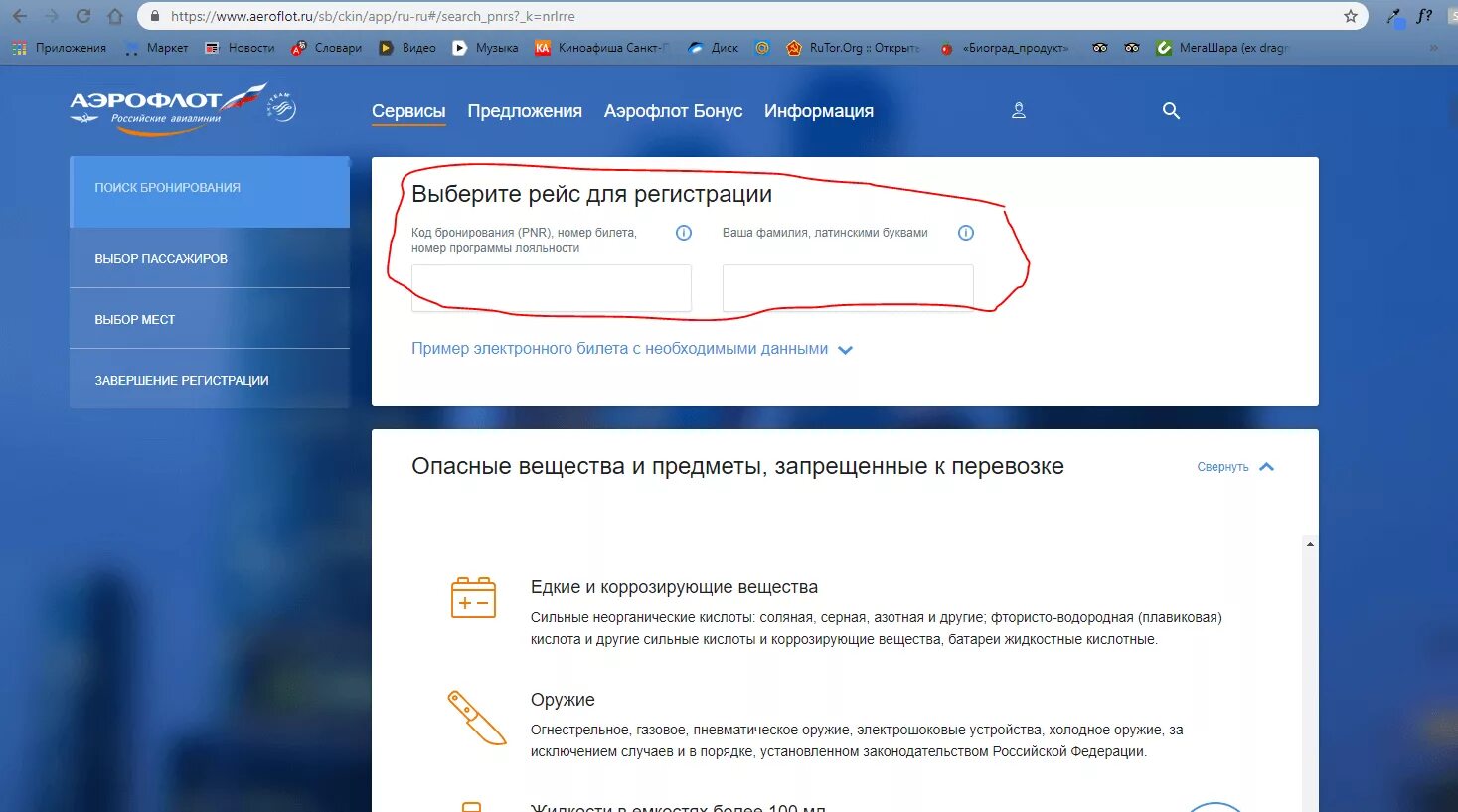Click the user profile icon
1458x812 pixels.
click(1019, 111)
